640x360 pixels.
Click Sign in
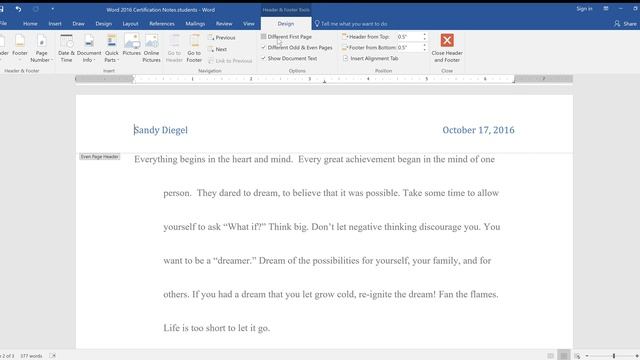[x=584, y=9]
